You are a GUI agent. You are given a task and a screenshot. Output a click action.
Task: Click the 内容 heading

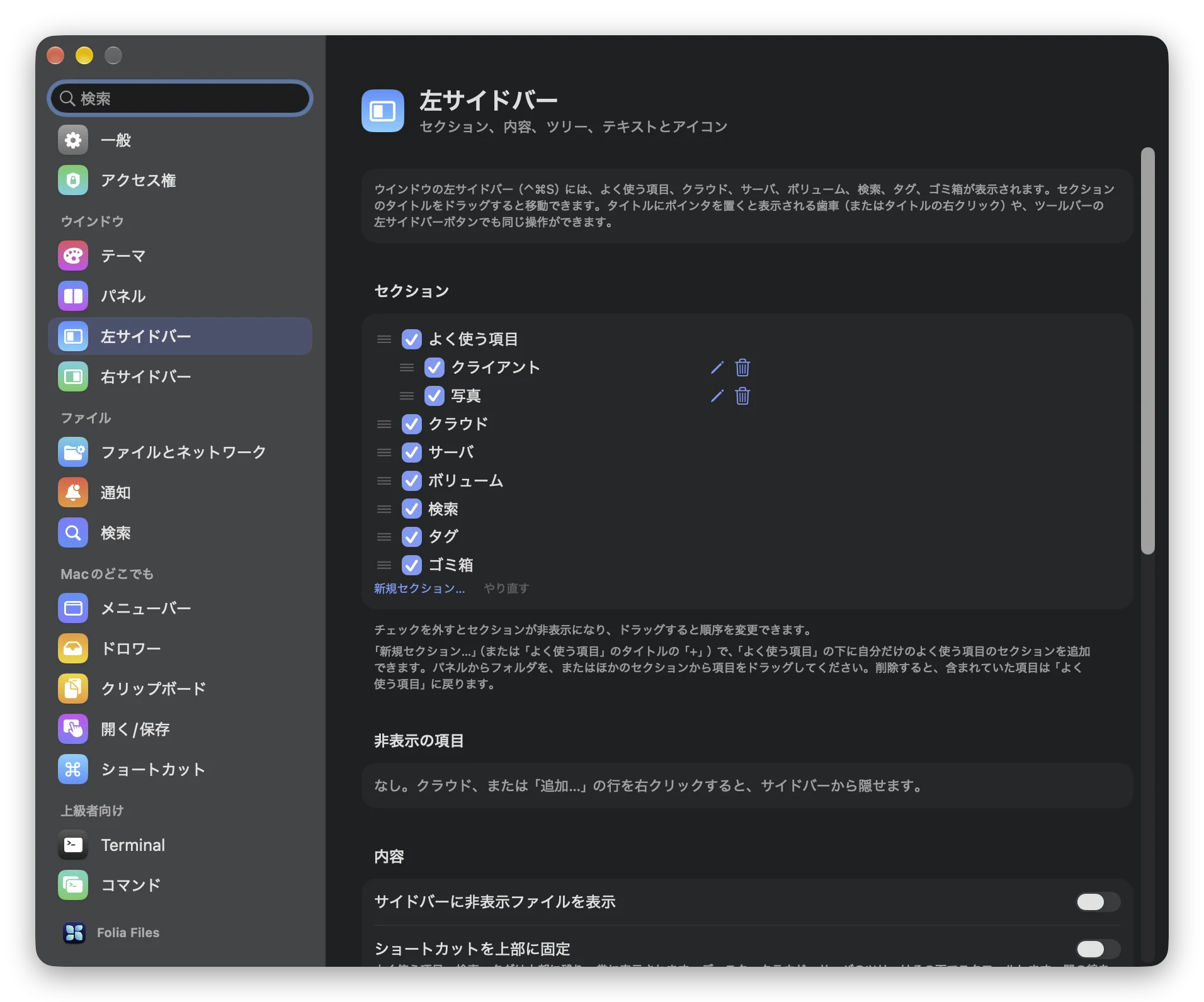pos(389,857)
